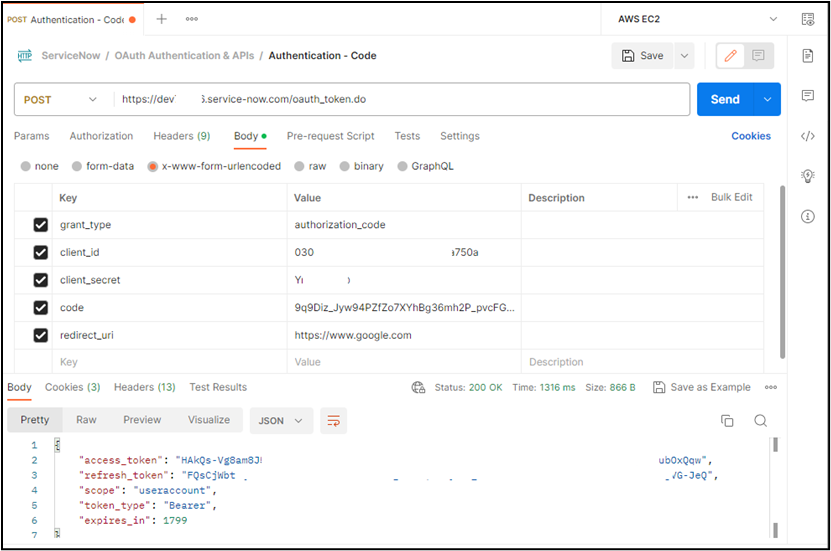Open the Documentation icon in right sidebar
The width and height of the screenshot is (831, 551).
coord(807,56)
